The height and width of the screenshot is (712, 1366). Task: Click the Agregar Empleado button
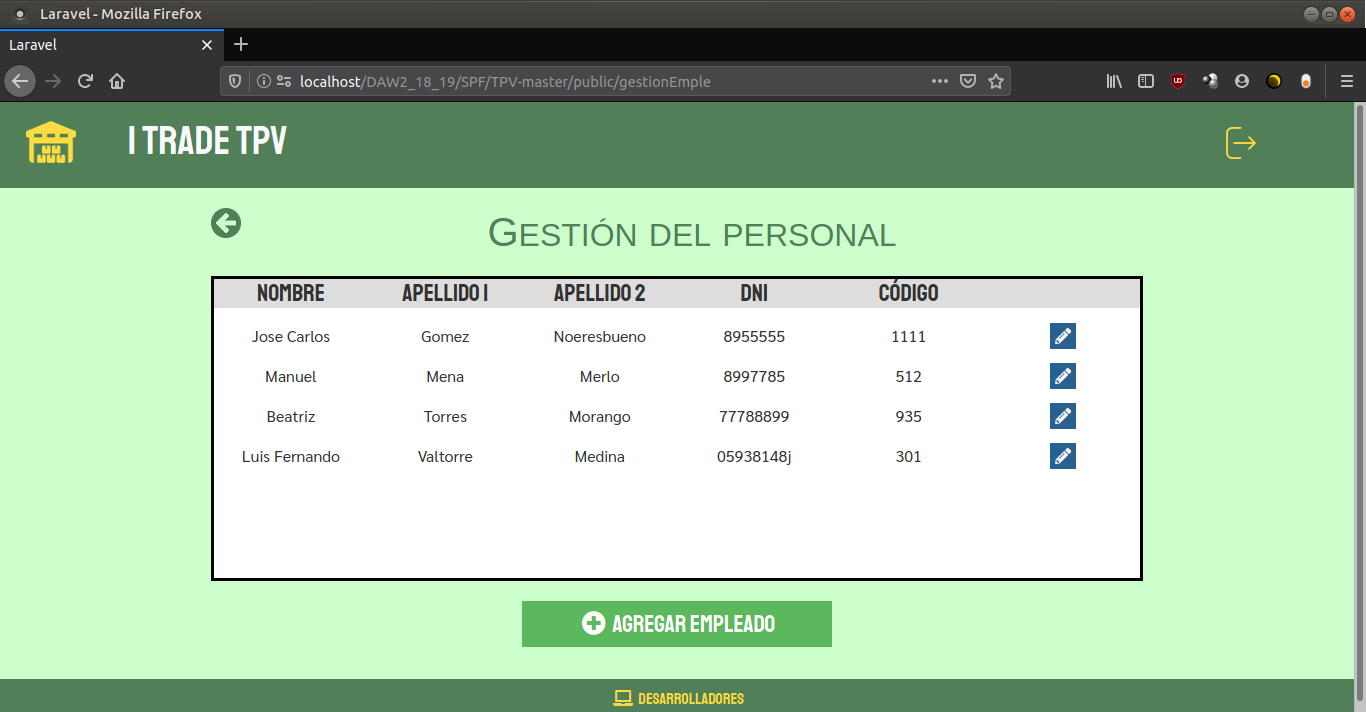[676, 624]
